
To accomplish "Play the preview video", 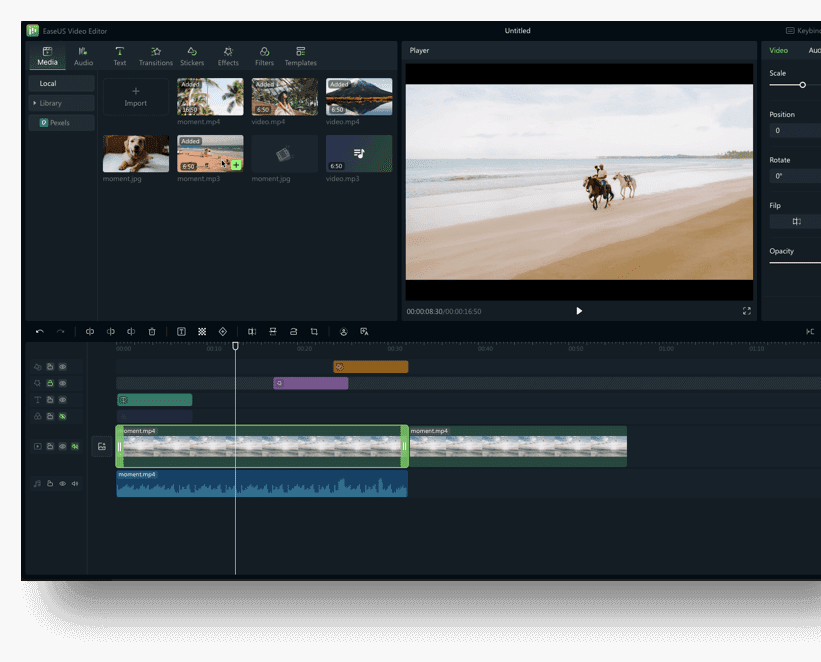I will [x=579, y=311].
